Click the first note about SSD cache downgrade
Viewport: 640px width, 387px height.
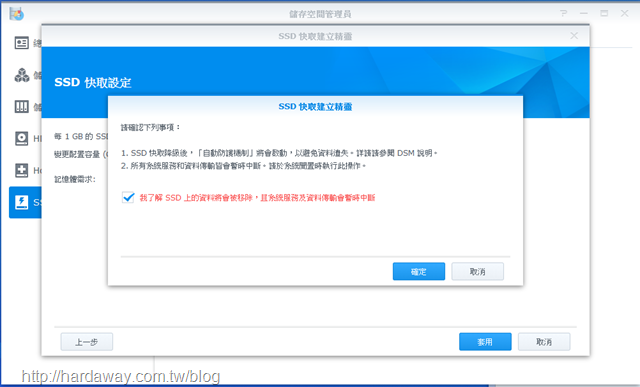[279, 153]
